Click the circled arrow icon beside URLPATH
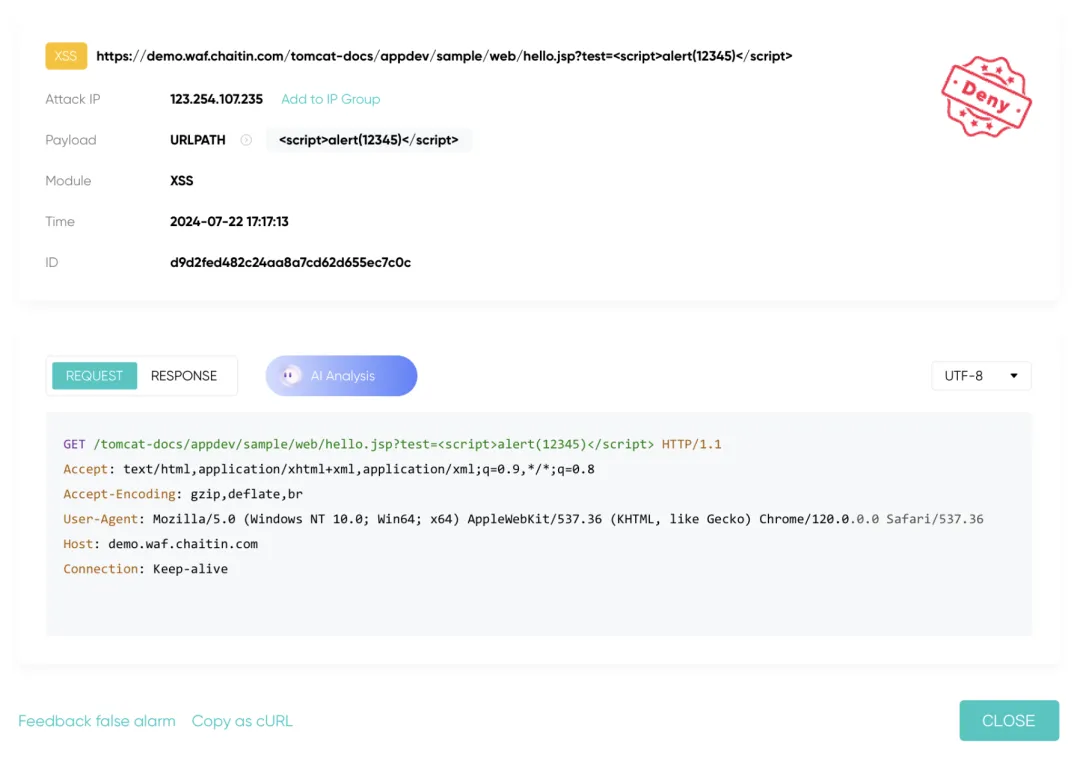 pyautogui.click(x=246, y=140)
